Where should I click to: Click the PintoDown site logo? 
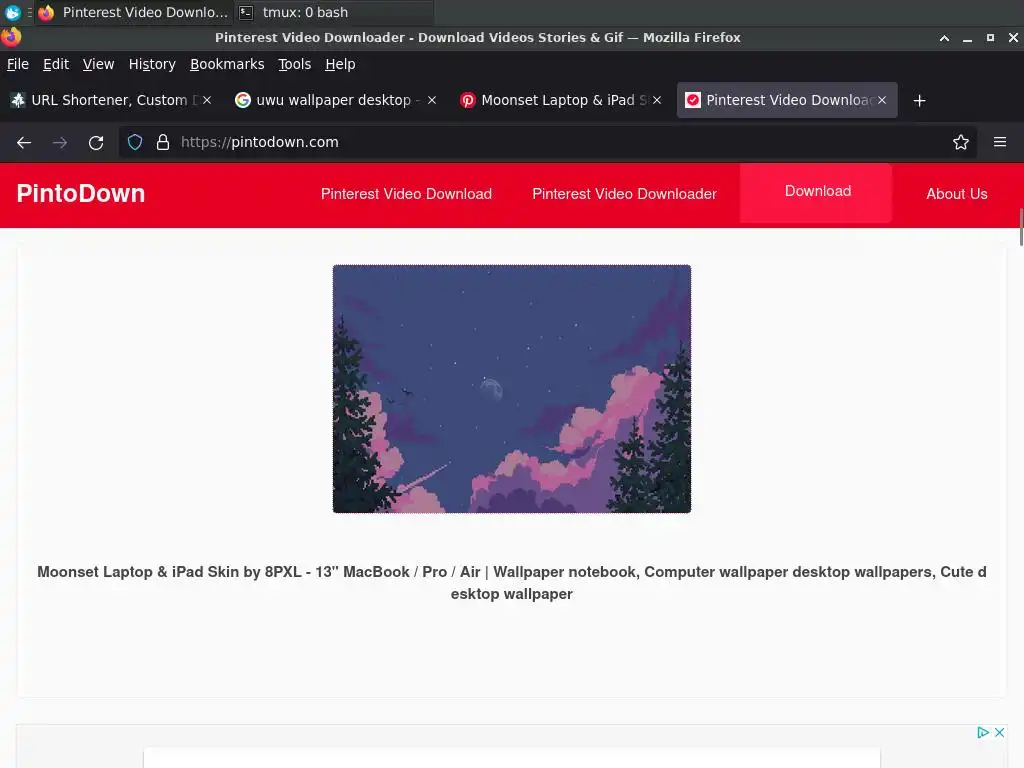tap(80, 194)
